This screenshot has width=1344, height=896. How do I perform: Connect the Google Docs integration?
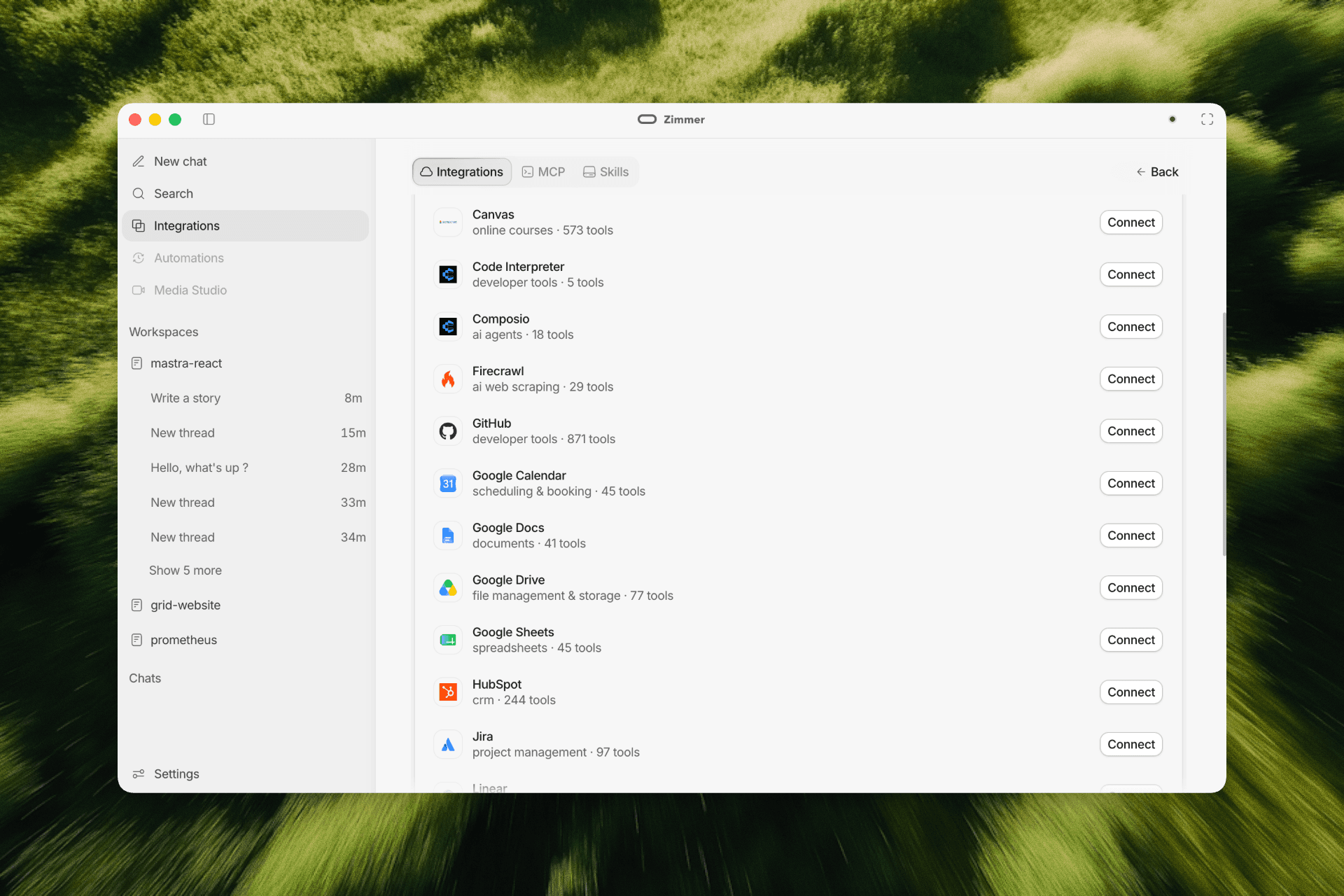(x=1130, y=535)
